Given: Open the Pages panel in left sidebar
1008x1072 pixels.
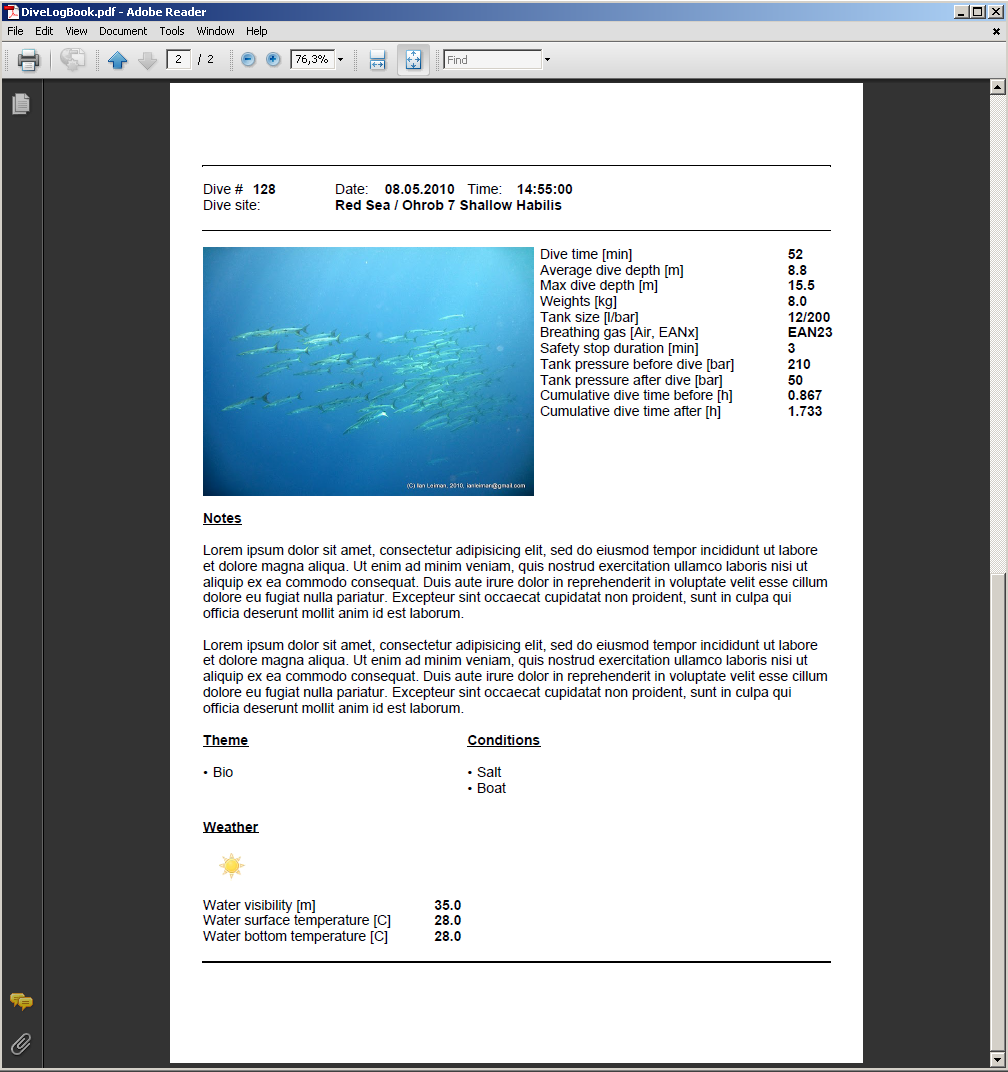Looking at the screenshot, I should pyautogui.click(x=21, y=104).
